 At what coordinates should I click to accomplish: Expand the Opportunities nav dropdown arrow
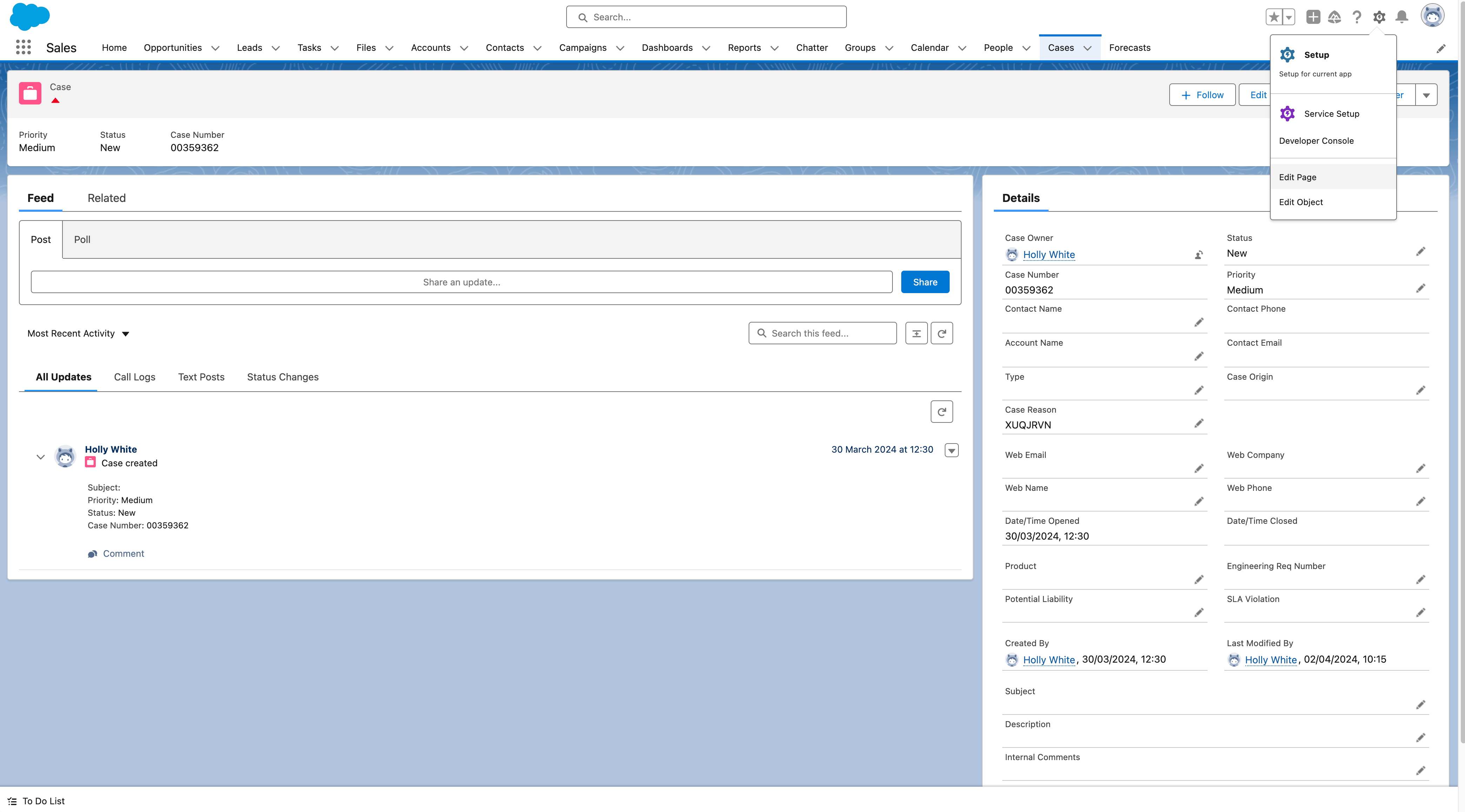[215, 48]
